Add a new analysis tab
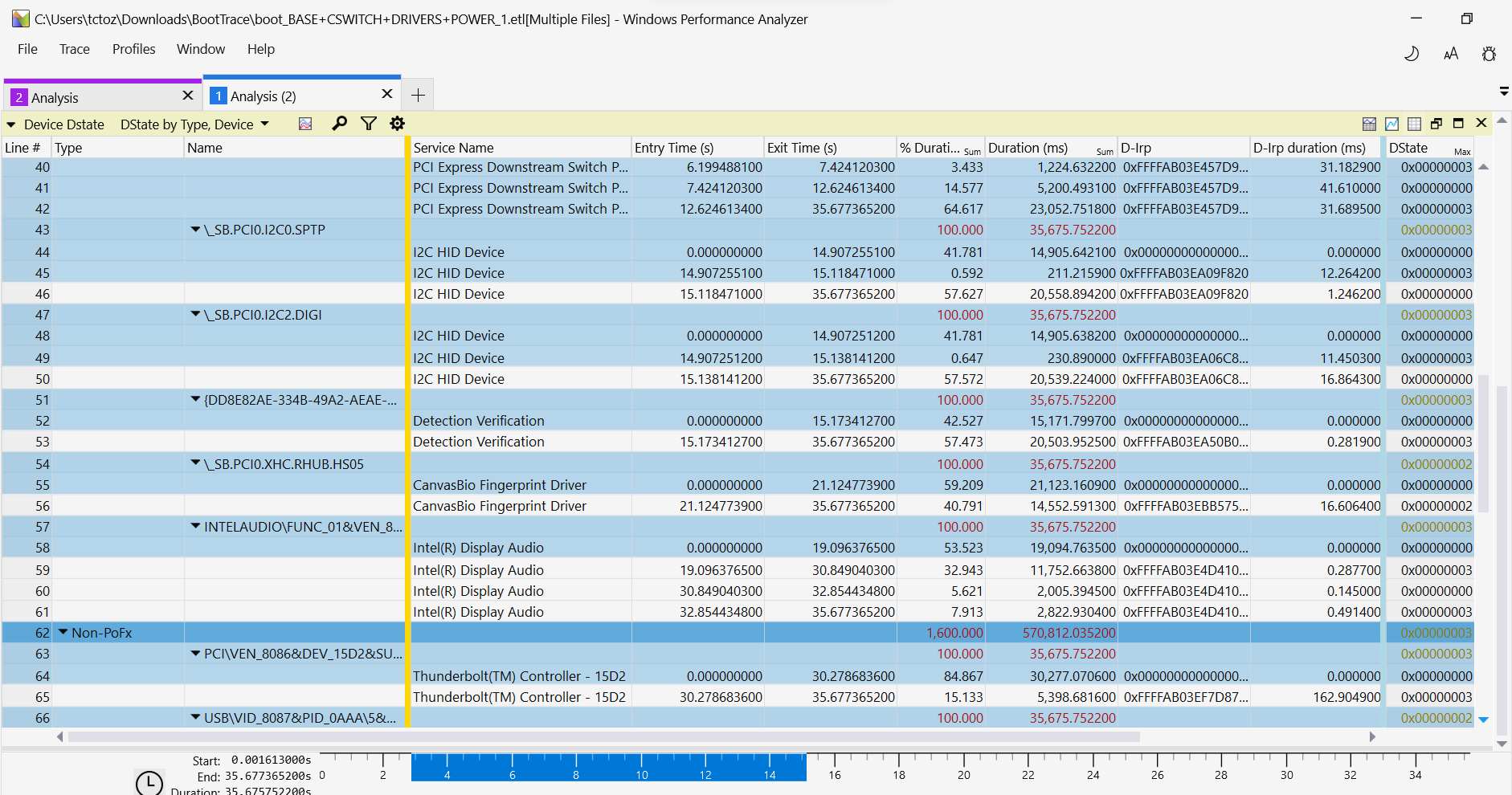Viewport: 1512px width, 795px height. (418, 95)
